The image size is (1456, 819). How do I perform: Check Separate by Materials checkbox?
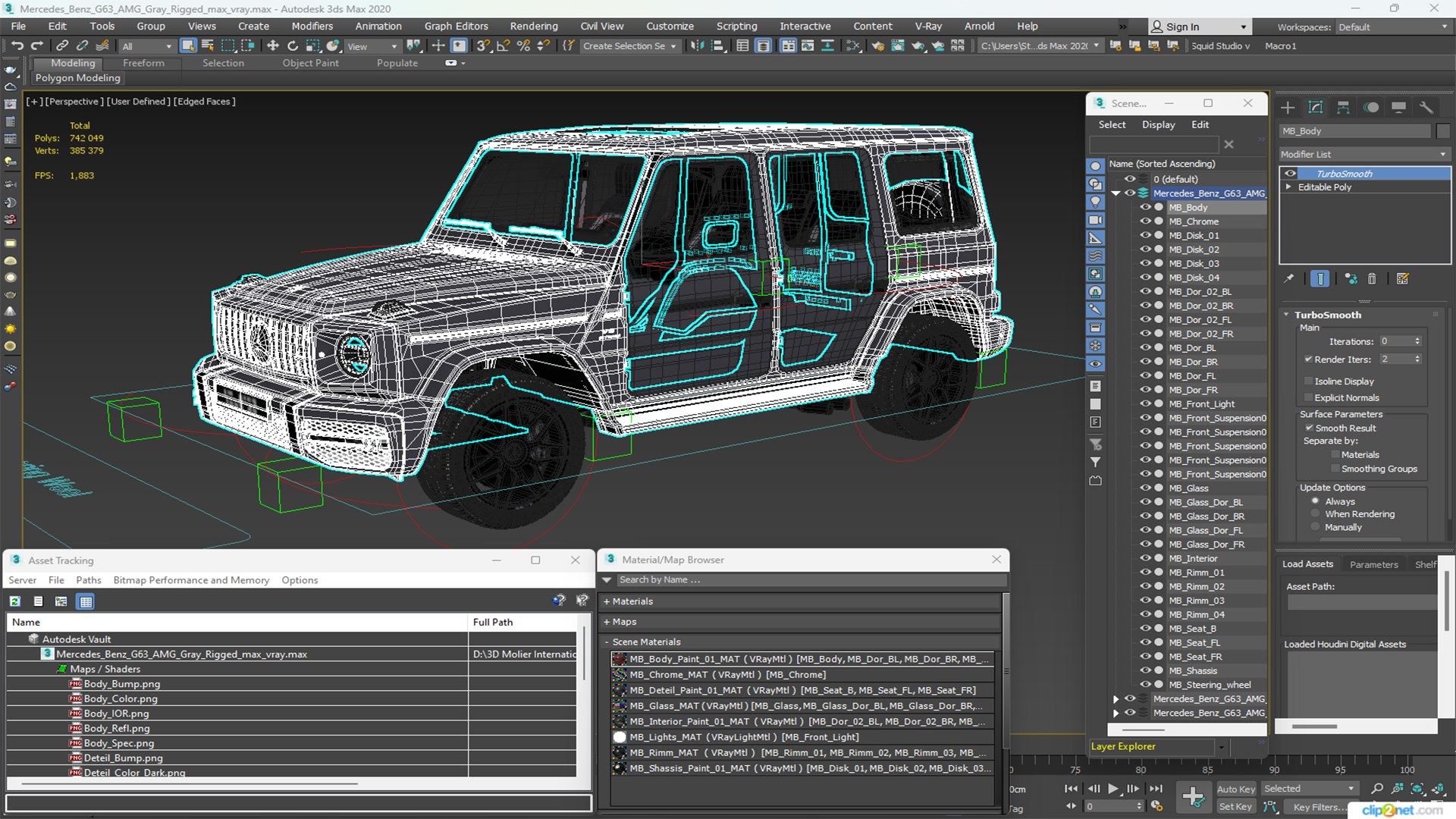click(x=1335, y=455)
